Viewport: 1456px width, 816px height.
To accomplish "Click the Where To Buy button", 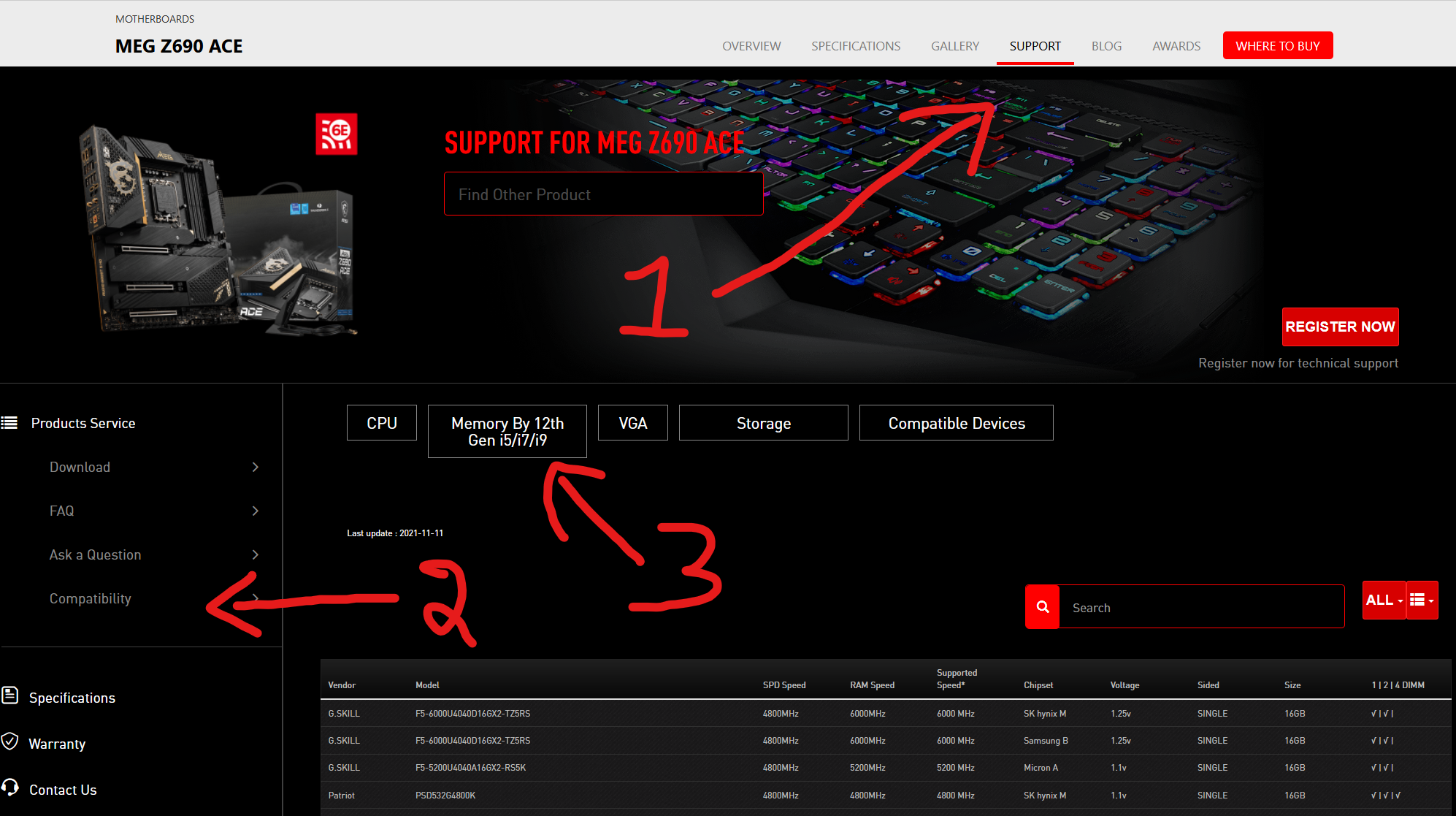I will click(1278, 45).
